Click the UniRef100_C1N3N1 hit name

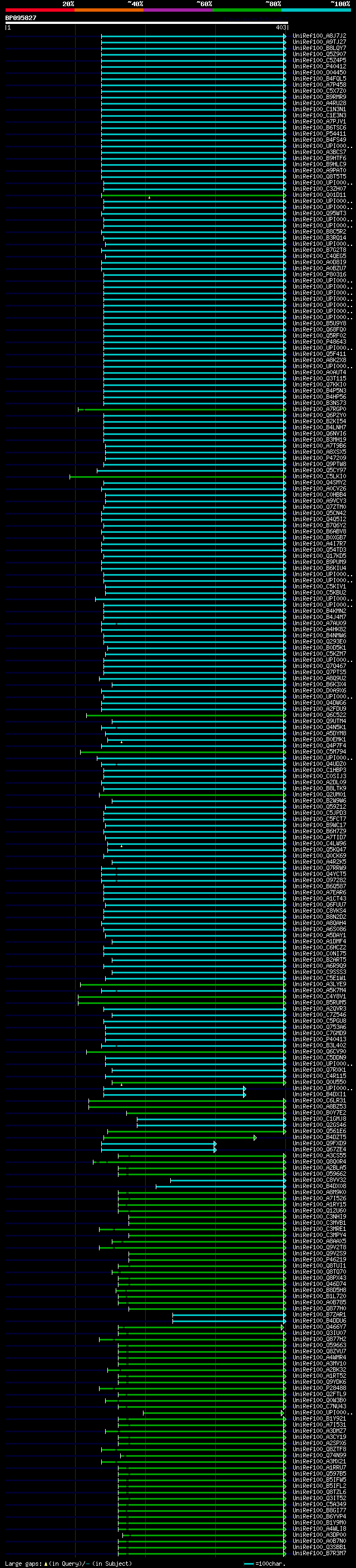click(319, 110)
